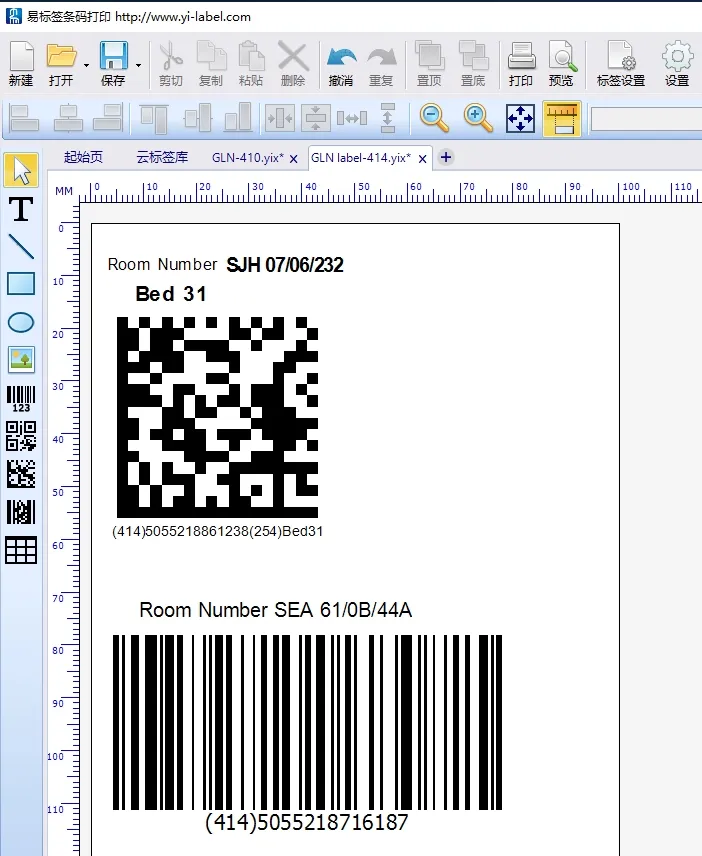This screenshot has height=856, width=702.
Task: Click the align bottom edges icon
Action: [x=239, y=118]
